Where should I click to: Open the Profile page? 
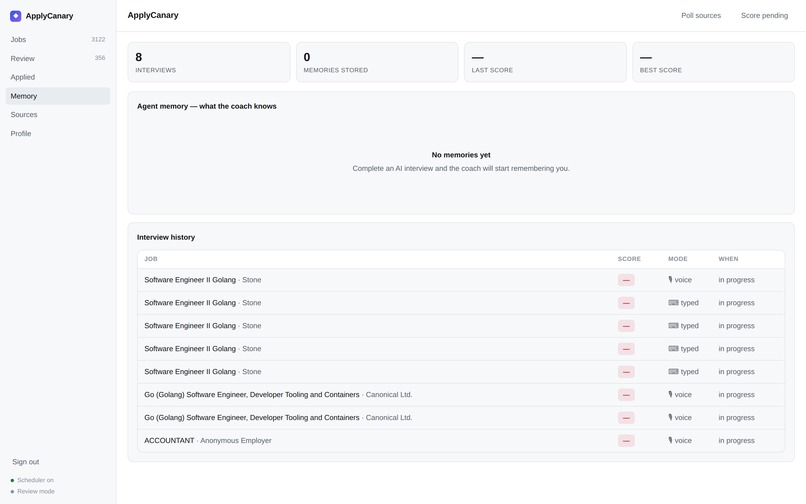(58, 134)
